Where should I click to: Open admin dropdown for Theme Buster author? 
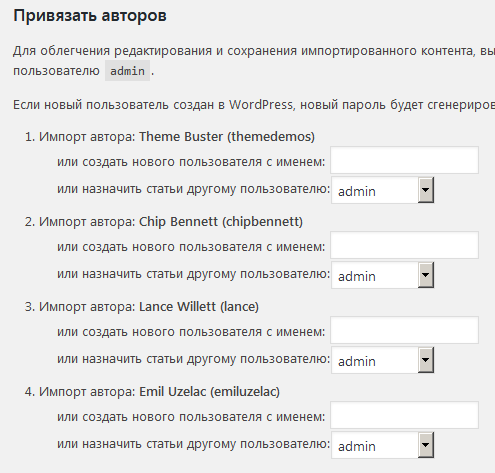(x=383, y=190)
